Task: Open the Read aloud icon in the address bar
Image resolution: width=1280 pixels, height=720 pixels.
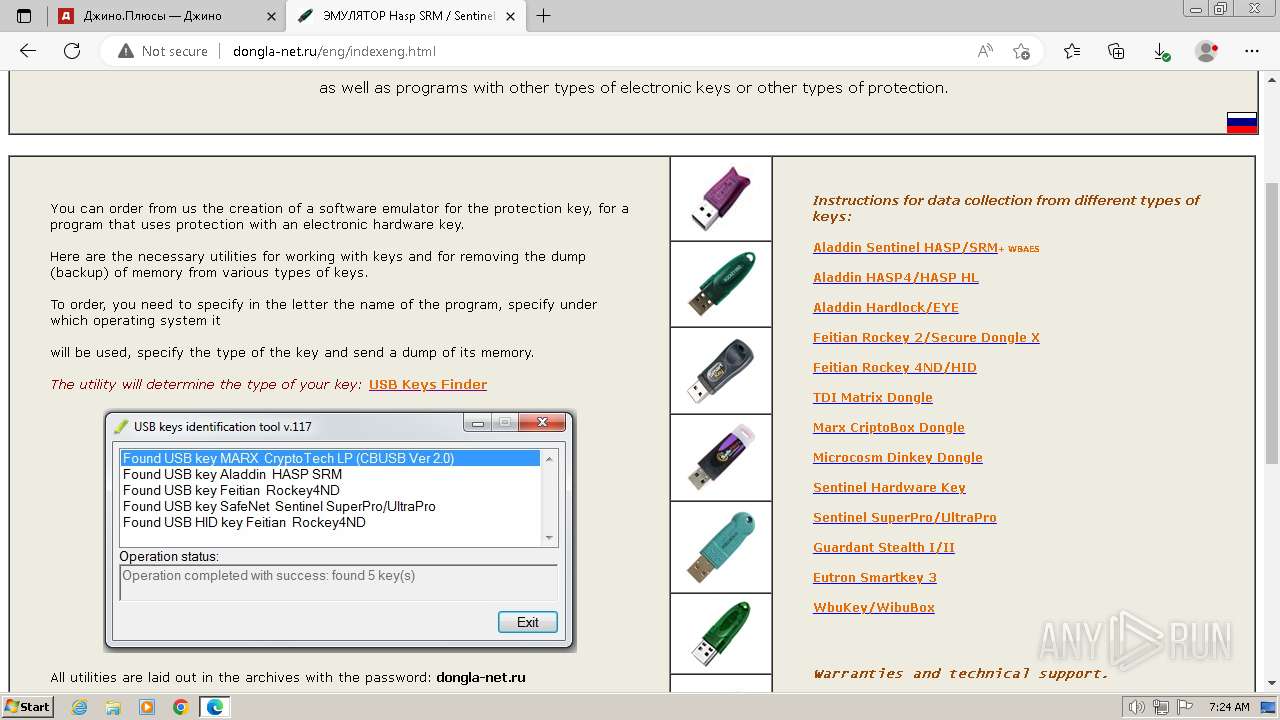Action: (985, 51)
